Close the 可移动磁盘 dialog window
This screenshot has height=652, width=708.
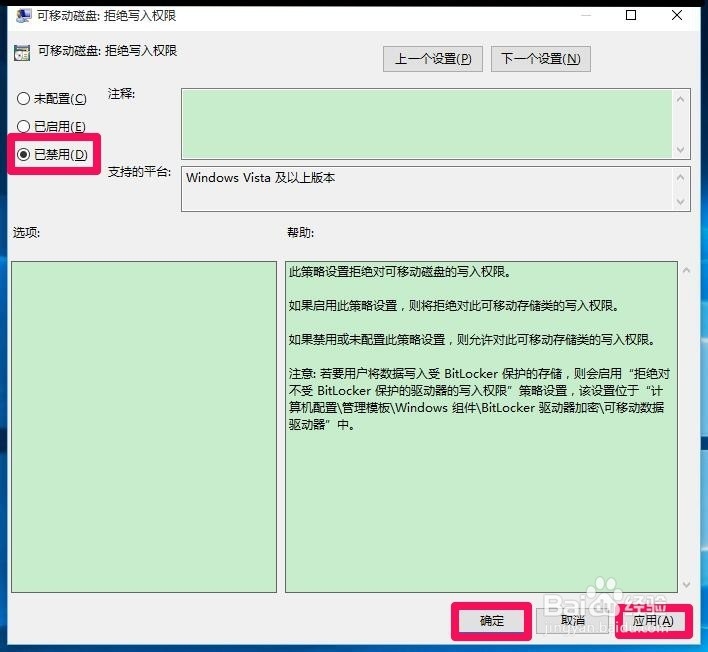676,15
